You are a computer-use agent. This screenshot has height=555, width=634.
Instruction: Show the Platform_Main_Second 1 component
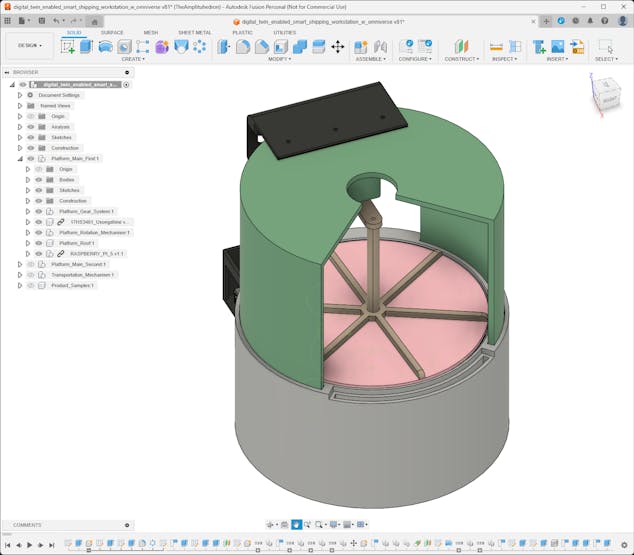point(31,264)
